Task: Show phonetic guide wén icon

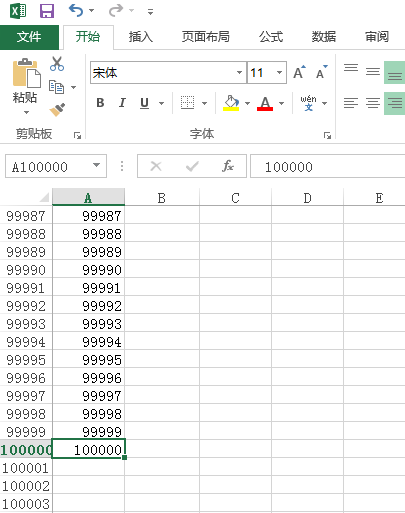Action: pos(308,103)
